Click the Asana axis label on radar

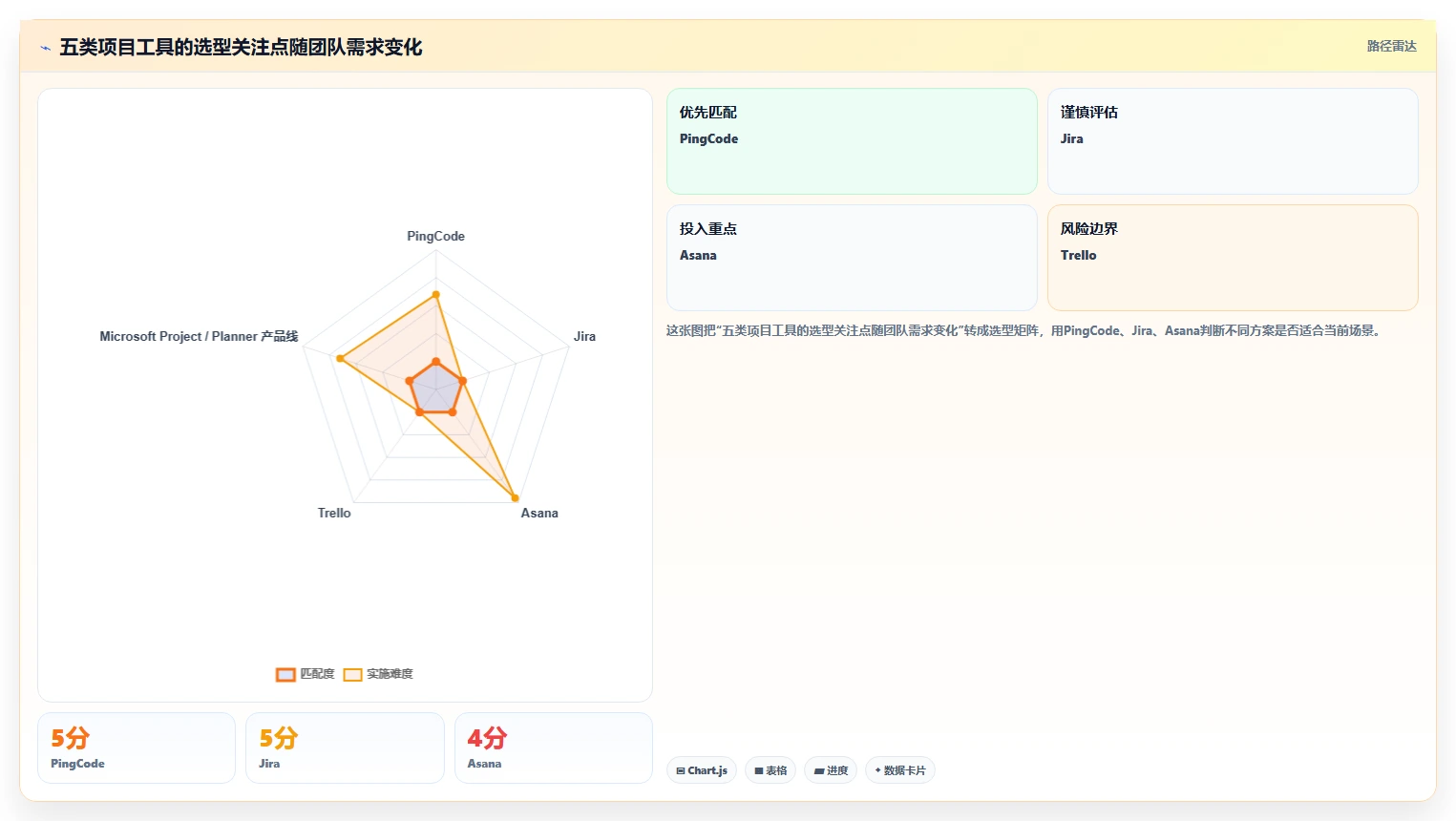[x=539, y=513]
